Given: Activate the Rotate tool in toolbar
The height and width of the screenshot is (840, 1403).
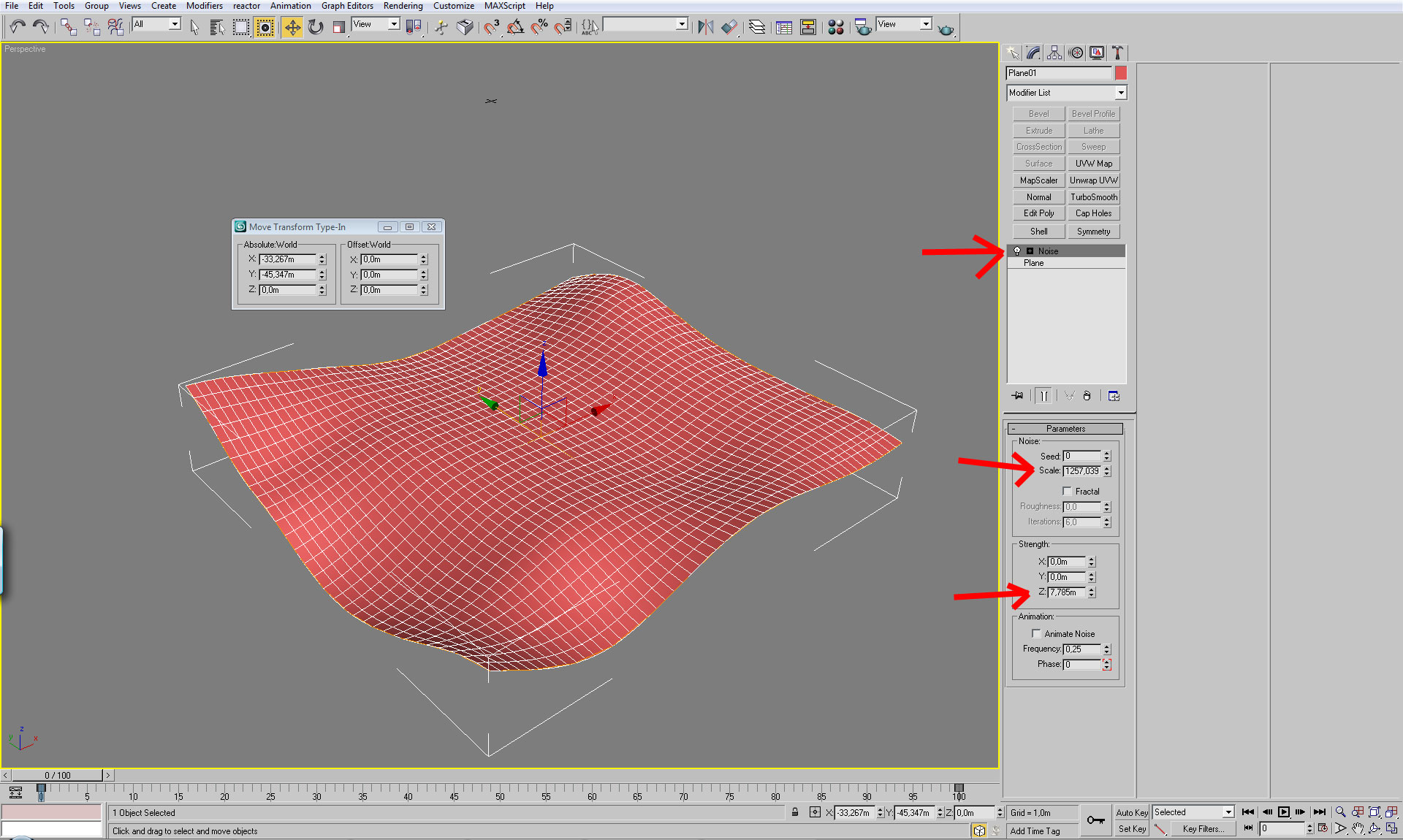Looking at the screenshot, I should 316,28.
